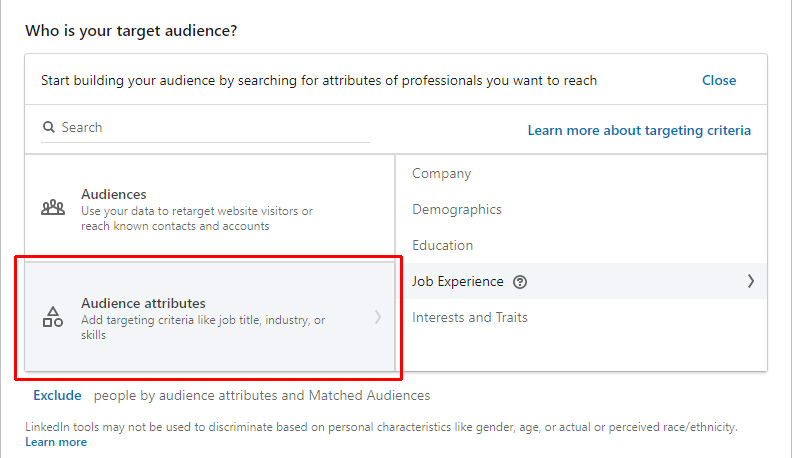Click the Audience attributes shapes icon
Screen dimensions: 792x458
coord(53,317)
